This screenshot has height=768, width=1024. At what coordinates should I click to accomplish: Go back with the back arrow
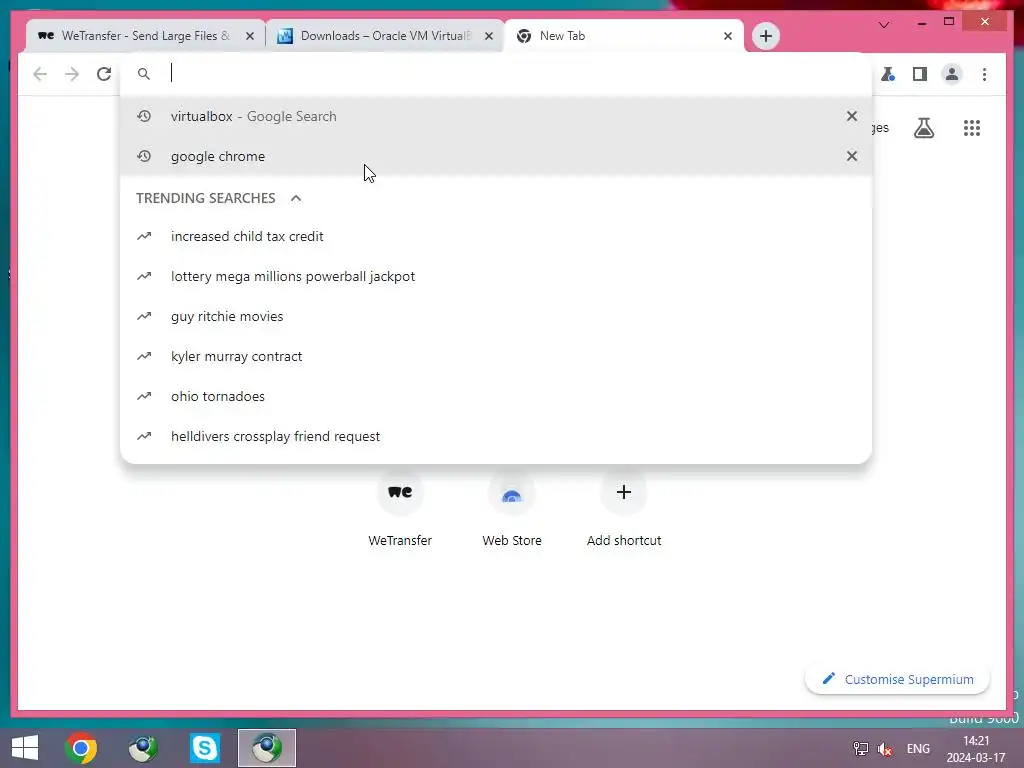pyautogui.click(x=40, y=74)
